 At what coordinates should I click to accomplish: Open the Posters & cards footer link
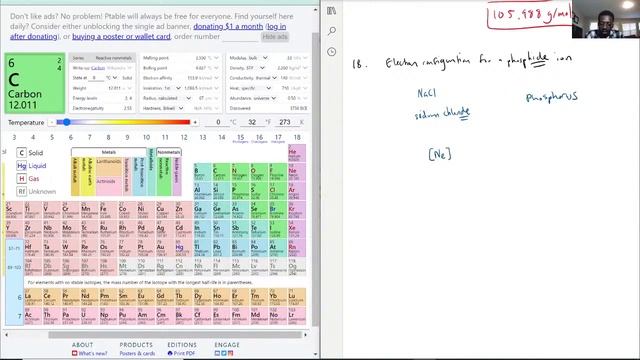tap(137, 353)
